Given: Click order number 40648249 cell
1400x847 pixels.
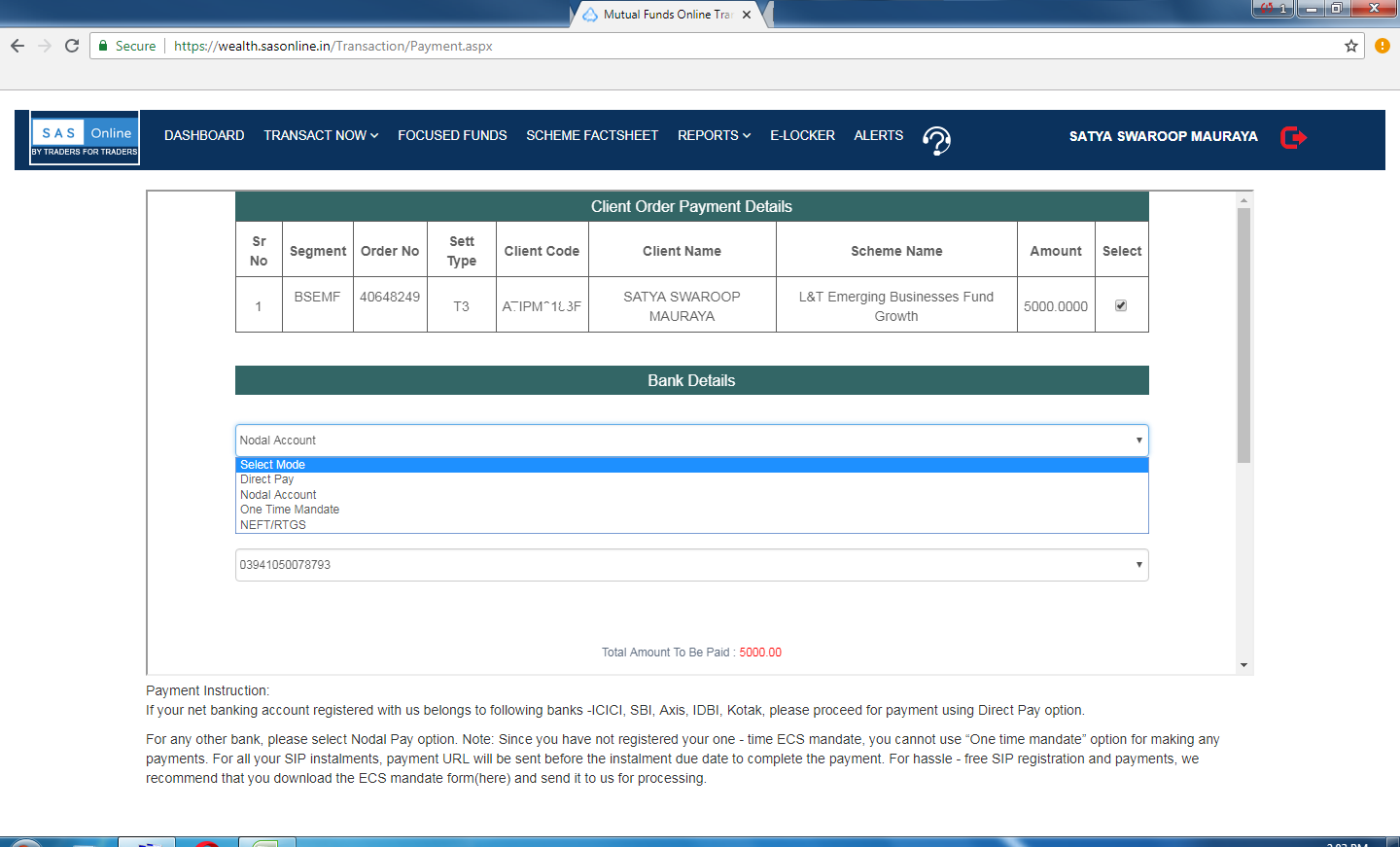Looking at the screenshot, I should click(x=390, y=304).
